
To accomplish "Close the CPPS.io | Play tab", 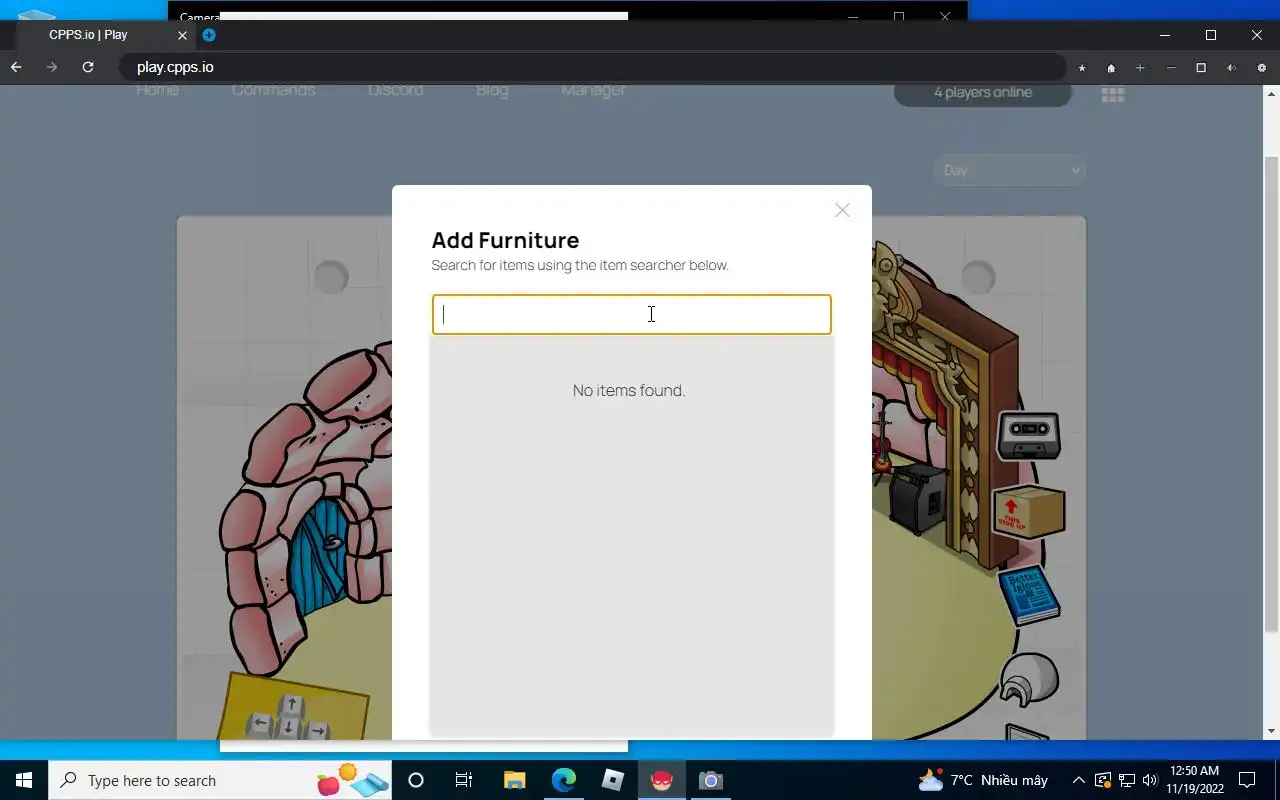I will pyautogui.click(x=182, y=35).
